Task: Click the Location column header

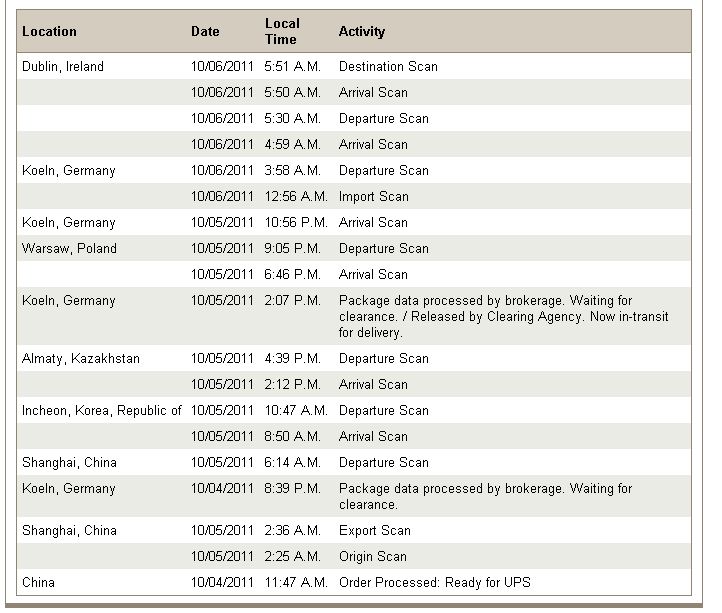Action: pyautogui.click(x=49, y=31)
